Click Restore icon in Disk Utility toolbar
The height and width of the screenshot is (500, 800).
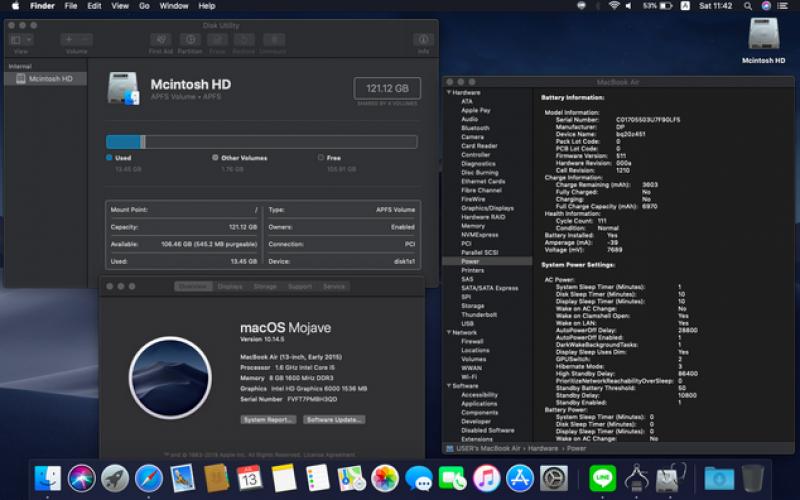click(x=244, y=40)
